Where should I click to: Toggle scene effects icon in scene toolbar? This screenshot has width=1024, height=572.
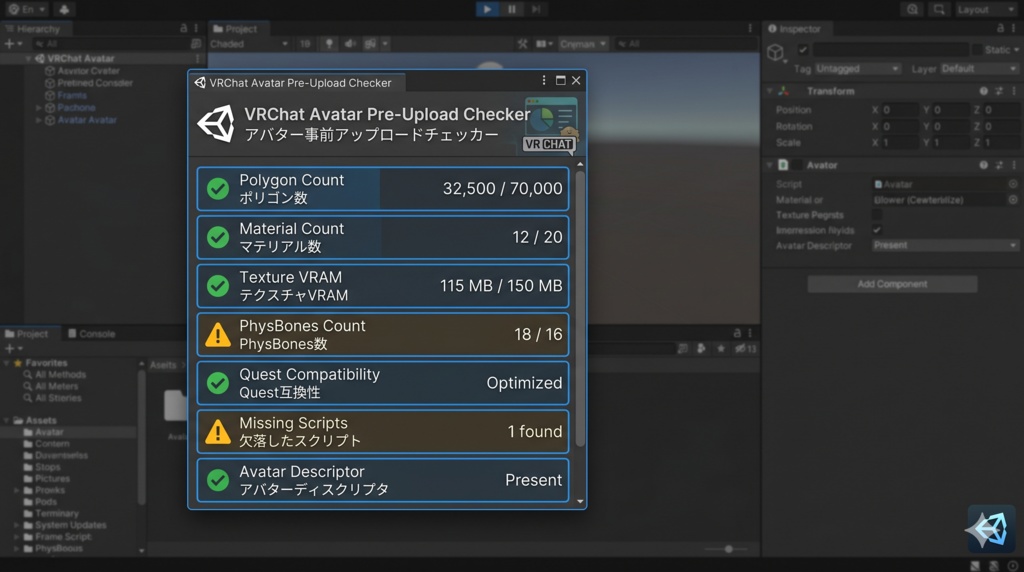(x=370, y=44)
